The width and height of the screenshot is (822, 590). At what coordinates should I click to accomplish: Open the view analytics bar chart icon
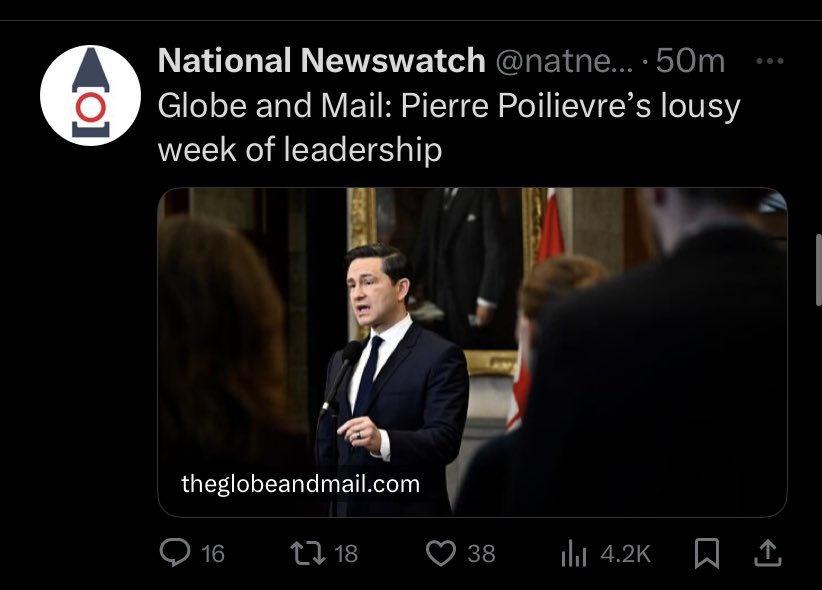coord(574,552)
